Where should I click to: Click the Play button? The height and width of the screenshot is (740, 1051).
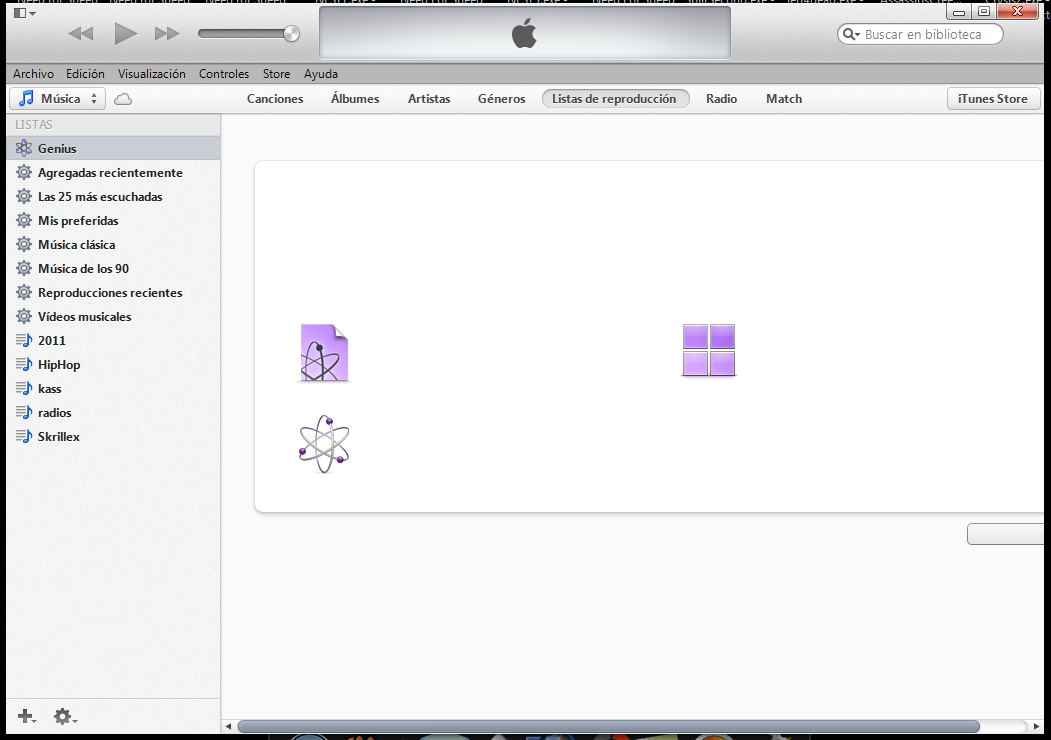pyautogui.click(x=125, y=34)
